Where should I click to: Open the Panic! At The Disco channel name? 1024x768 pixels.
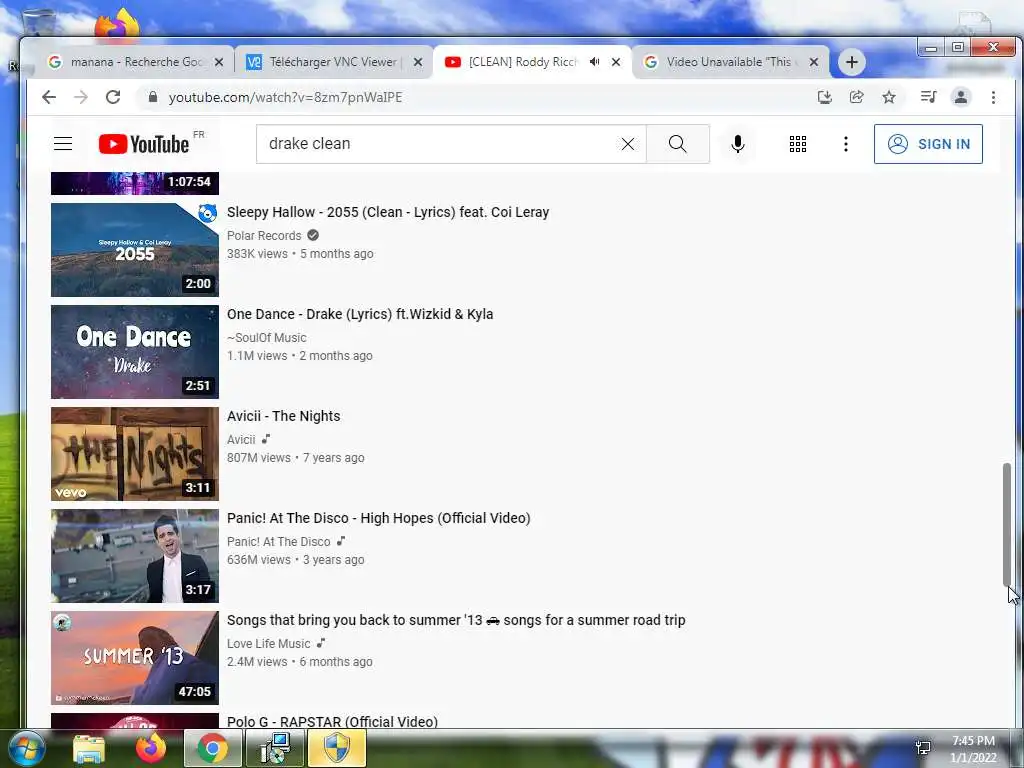click(279, 541)
